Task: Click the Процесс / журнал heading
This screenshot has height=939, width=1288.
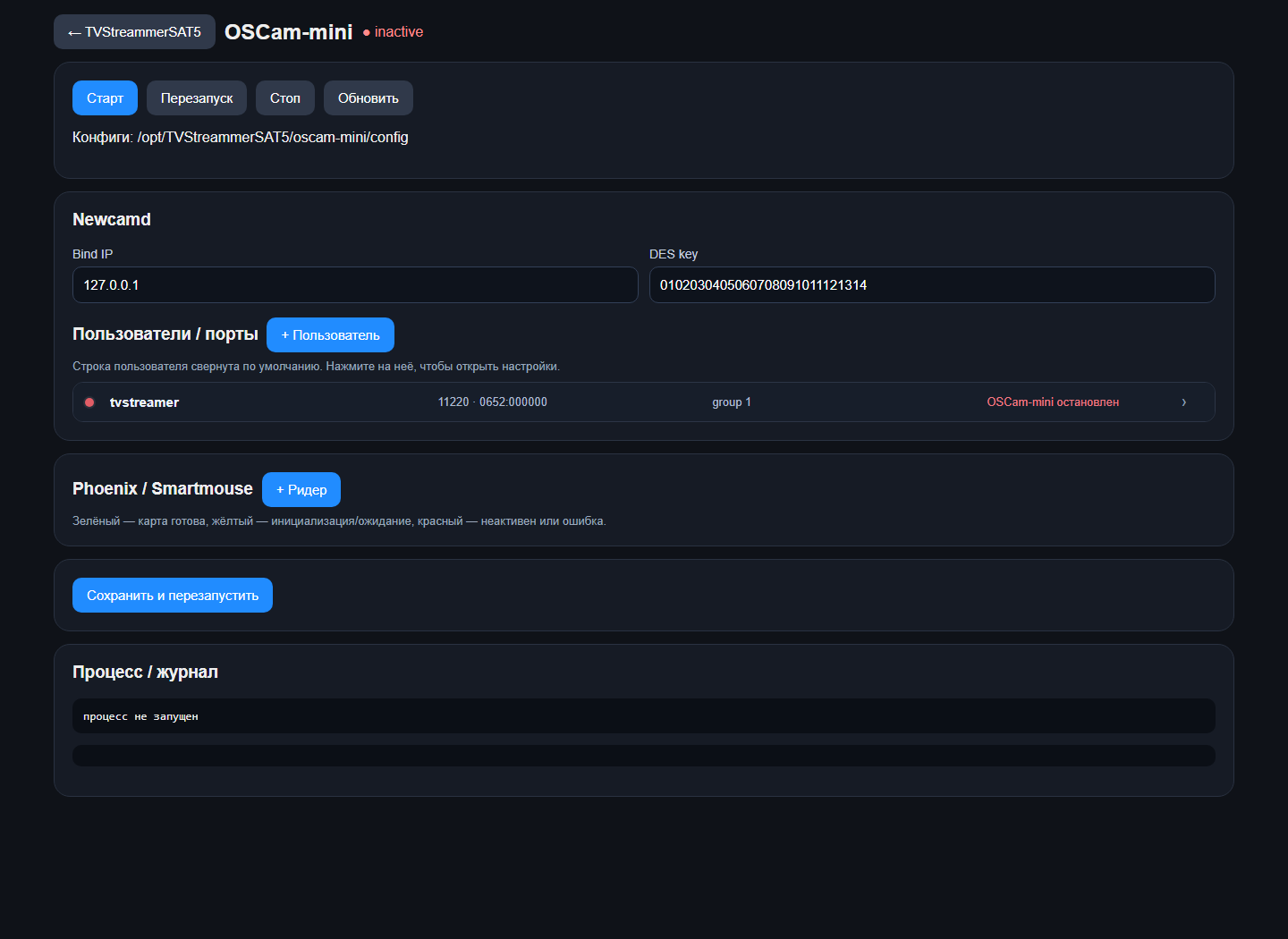Action: coord(145,673)
